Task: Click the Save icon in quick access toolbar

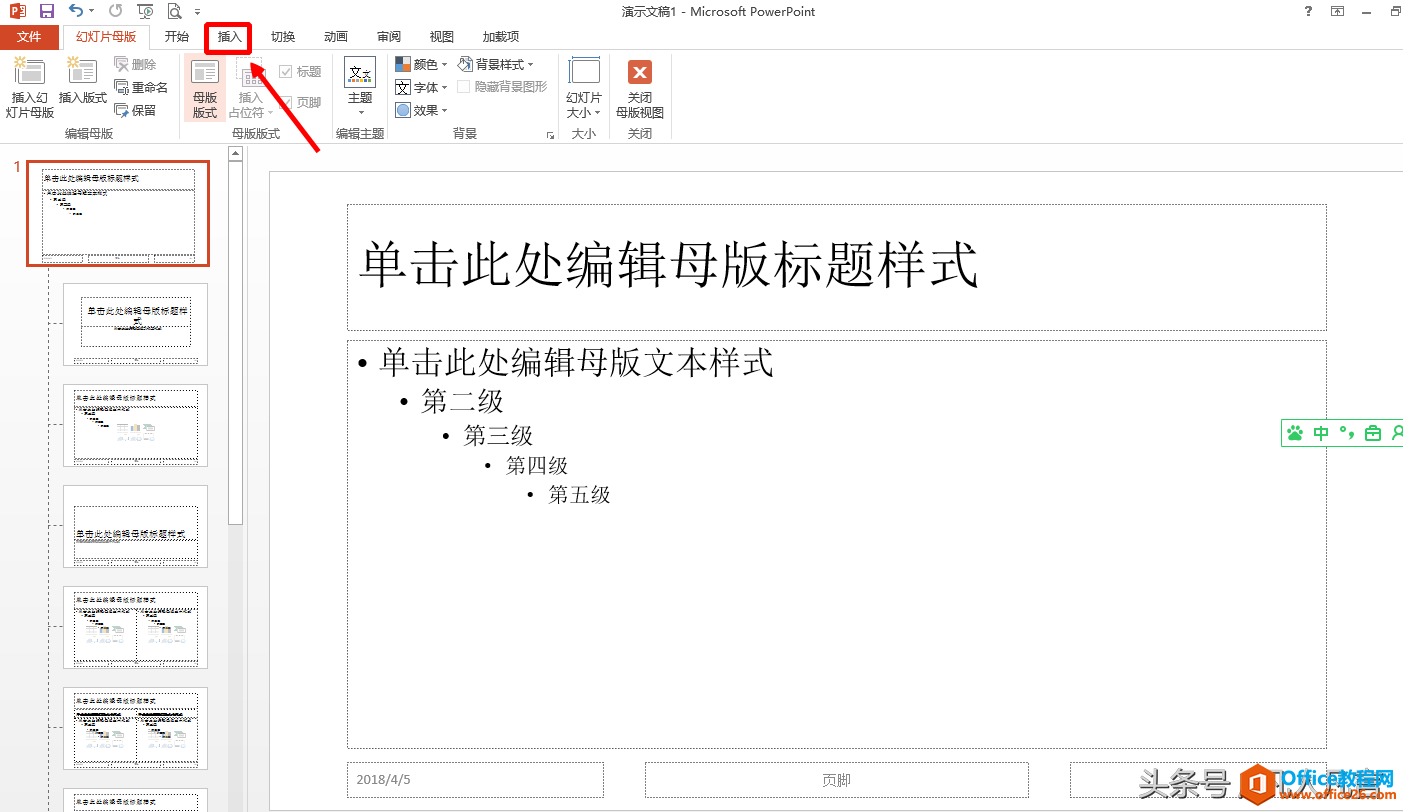Action: coord(45,11)
